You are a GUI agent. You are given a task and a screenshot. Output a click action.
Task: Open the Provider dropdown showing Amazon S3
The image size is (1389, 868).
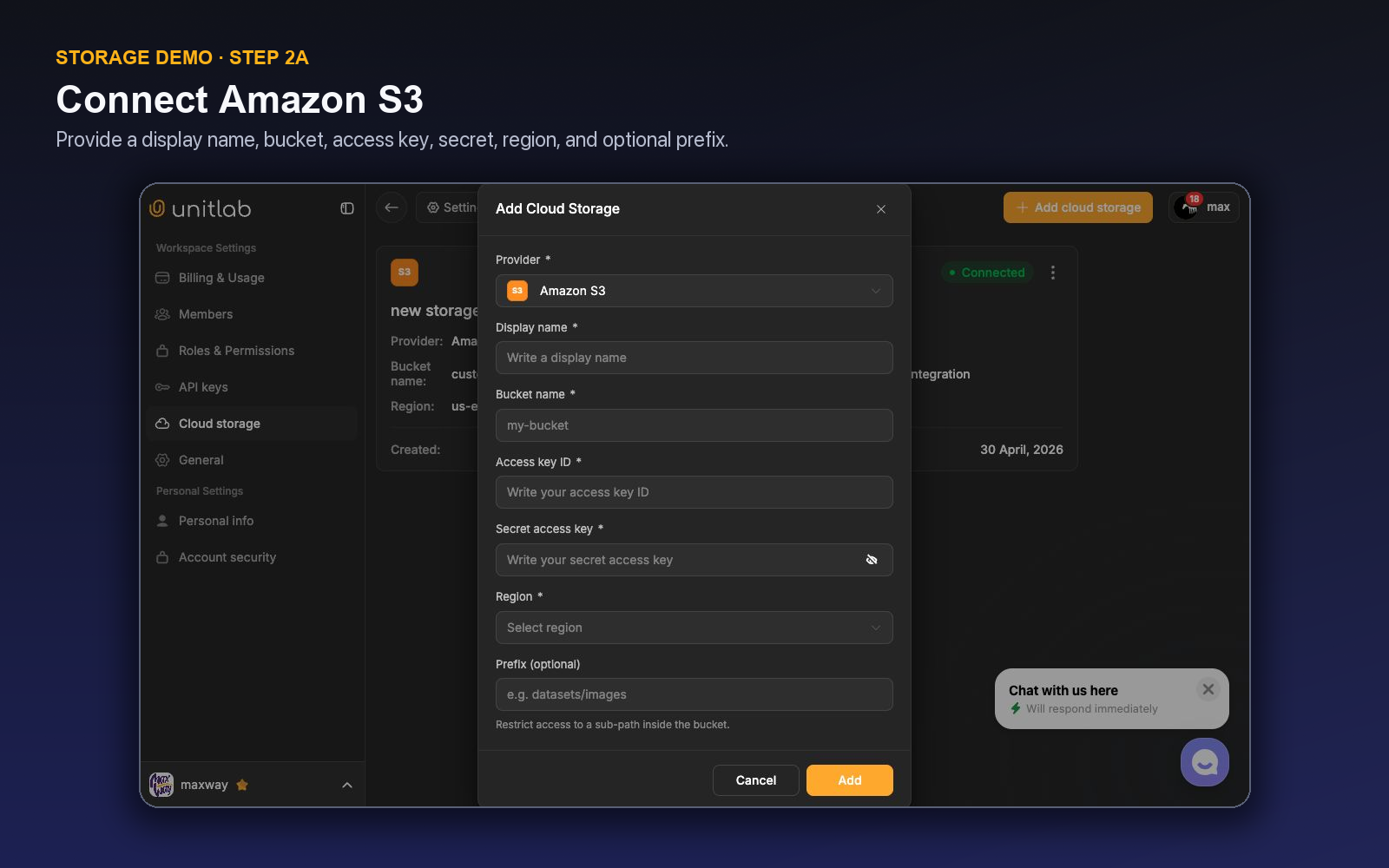pyautogui.click(x=694, y=291)
